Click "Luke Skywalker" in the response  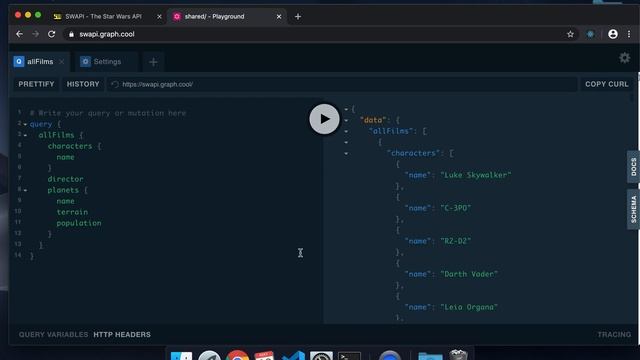(x=476, y=175)
